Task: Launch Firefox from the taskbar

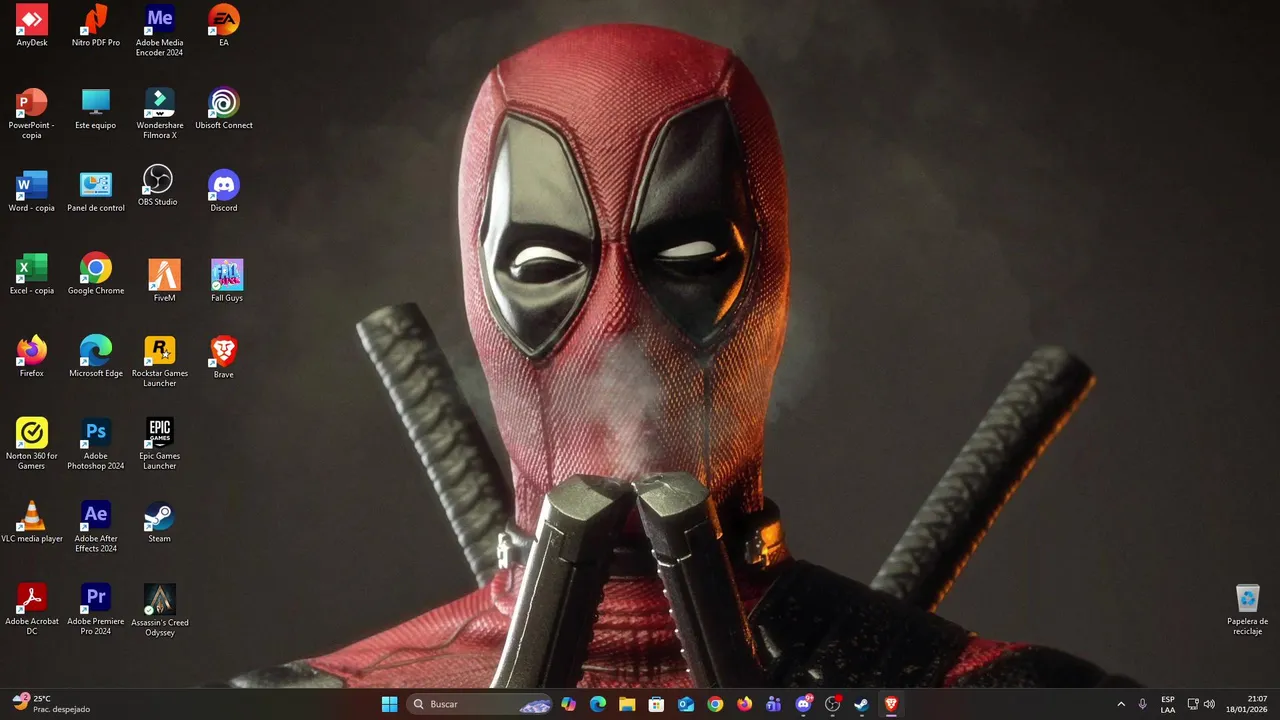Action: [744, 704]
